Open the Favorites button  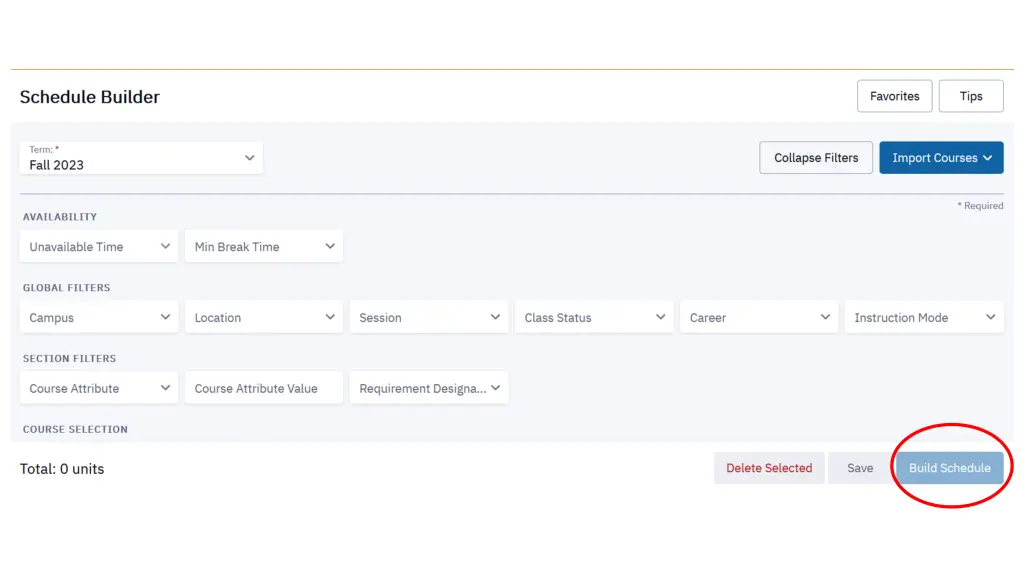[x=894, y=96]
